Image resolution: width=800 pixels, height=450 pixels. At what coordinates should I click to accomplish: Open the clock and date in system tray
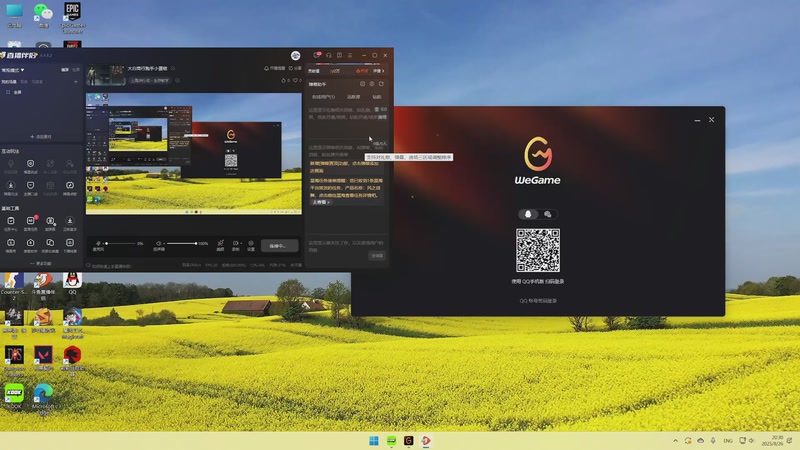772,441
